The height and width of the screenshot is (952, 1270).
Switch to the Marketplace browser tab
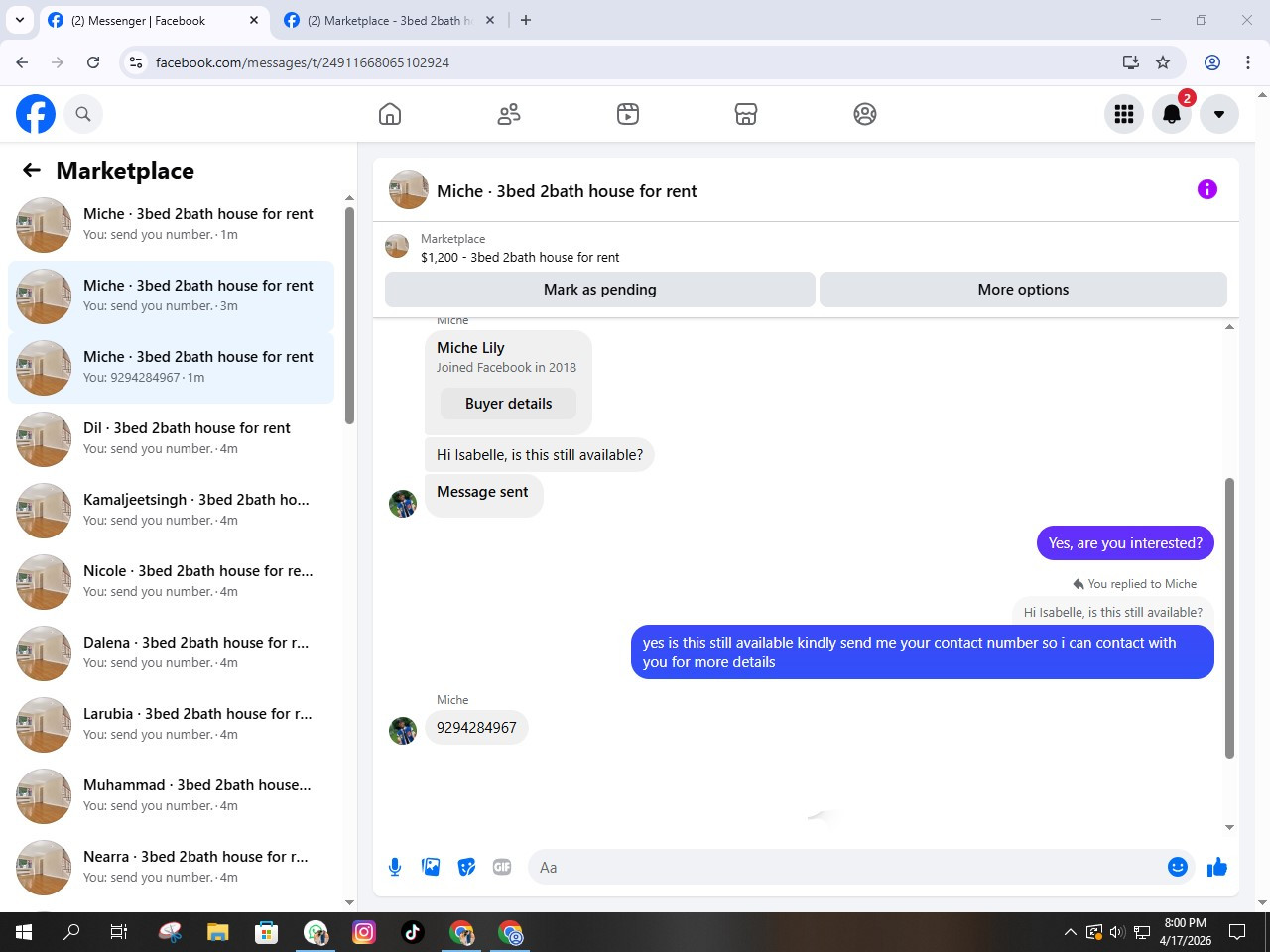pyautogui.click(x=389, y=20)
